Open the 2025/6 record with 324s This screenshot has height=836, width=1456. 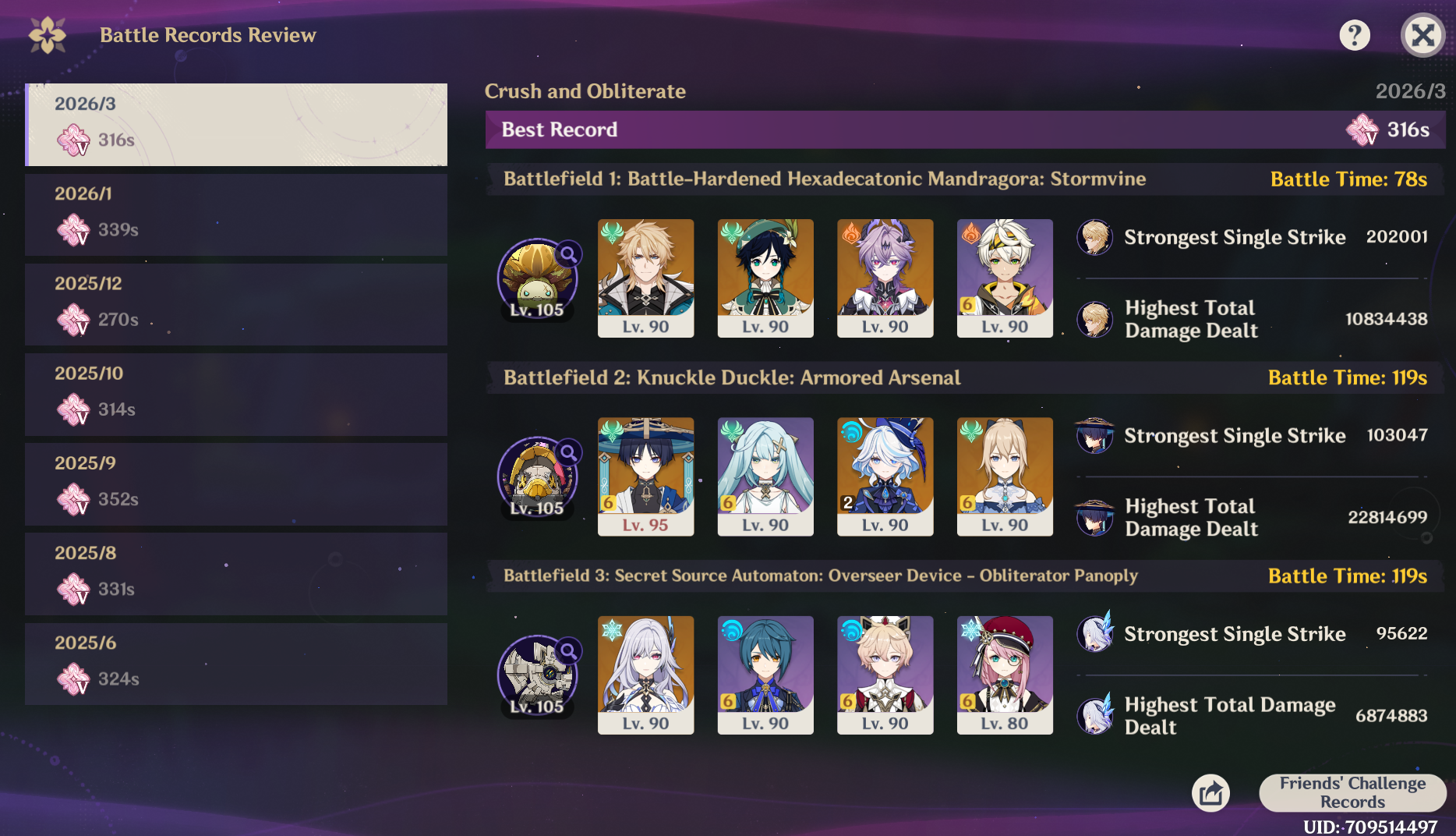[236, 664]
